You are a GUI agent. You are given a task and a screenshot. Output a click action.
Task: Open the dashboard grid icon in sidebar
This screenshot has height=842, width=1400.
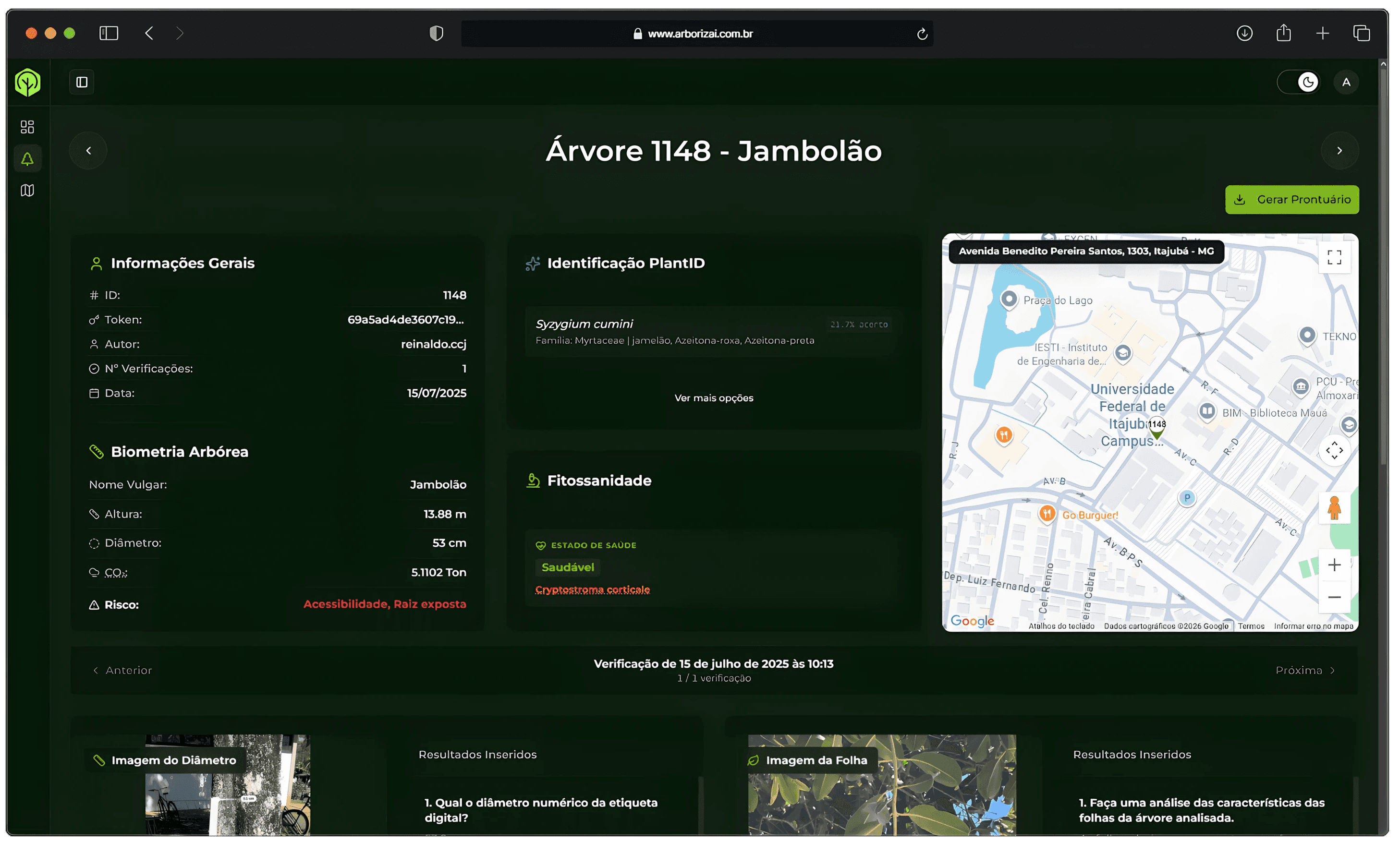(27, 127)
